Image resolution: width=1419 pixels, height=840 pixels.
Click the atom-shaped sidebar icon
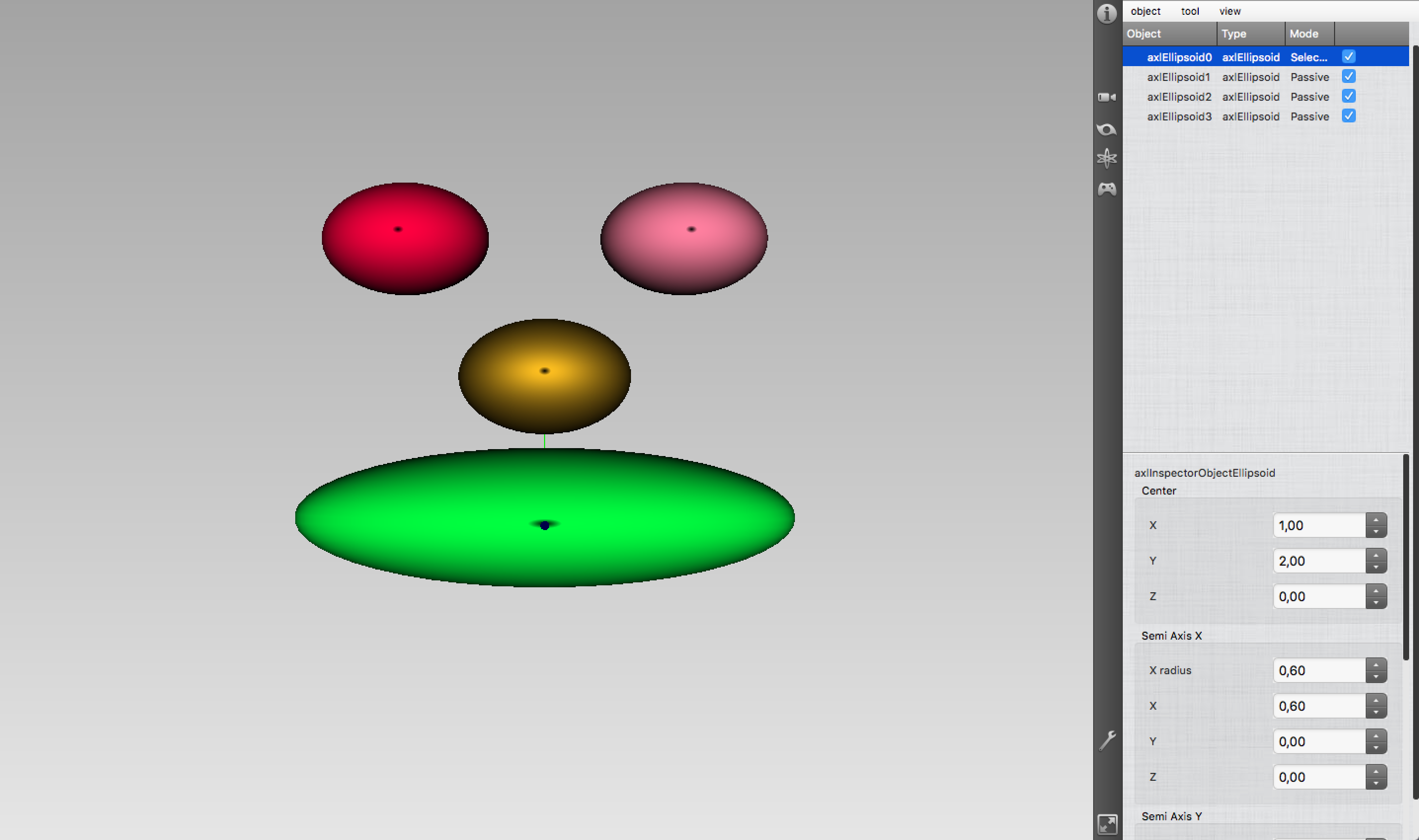point(1107,158)
